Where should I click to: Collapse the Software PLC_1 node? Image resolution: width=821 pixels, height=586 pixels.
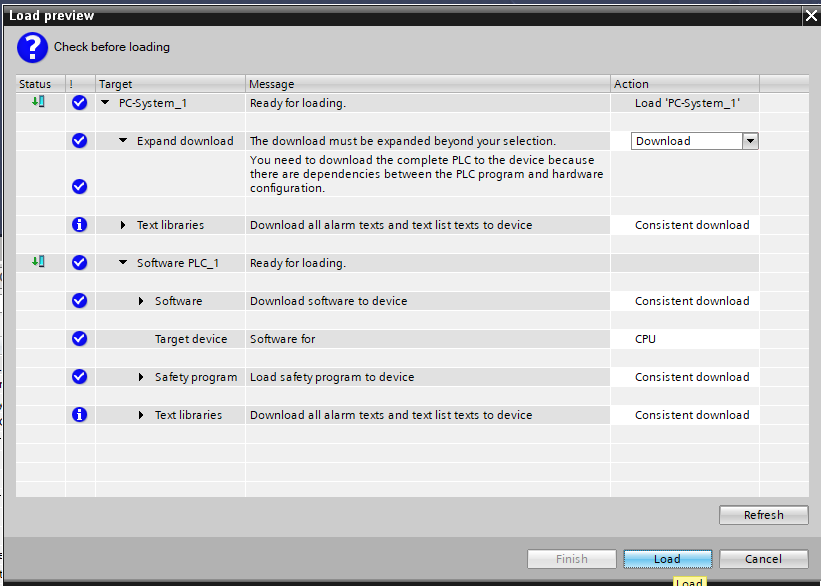[123, 263]
